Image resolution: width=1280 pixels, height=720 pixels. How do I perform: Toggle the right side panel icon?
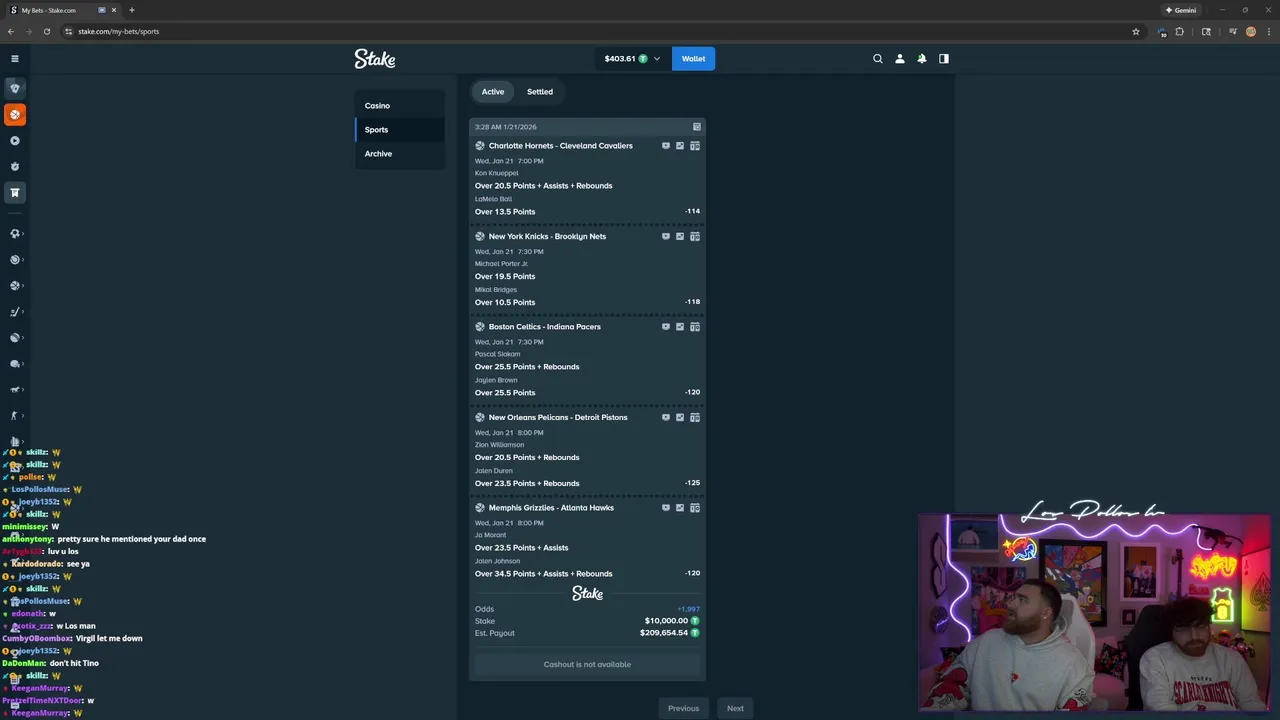point(944,58)
